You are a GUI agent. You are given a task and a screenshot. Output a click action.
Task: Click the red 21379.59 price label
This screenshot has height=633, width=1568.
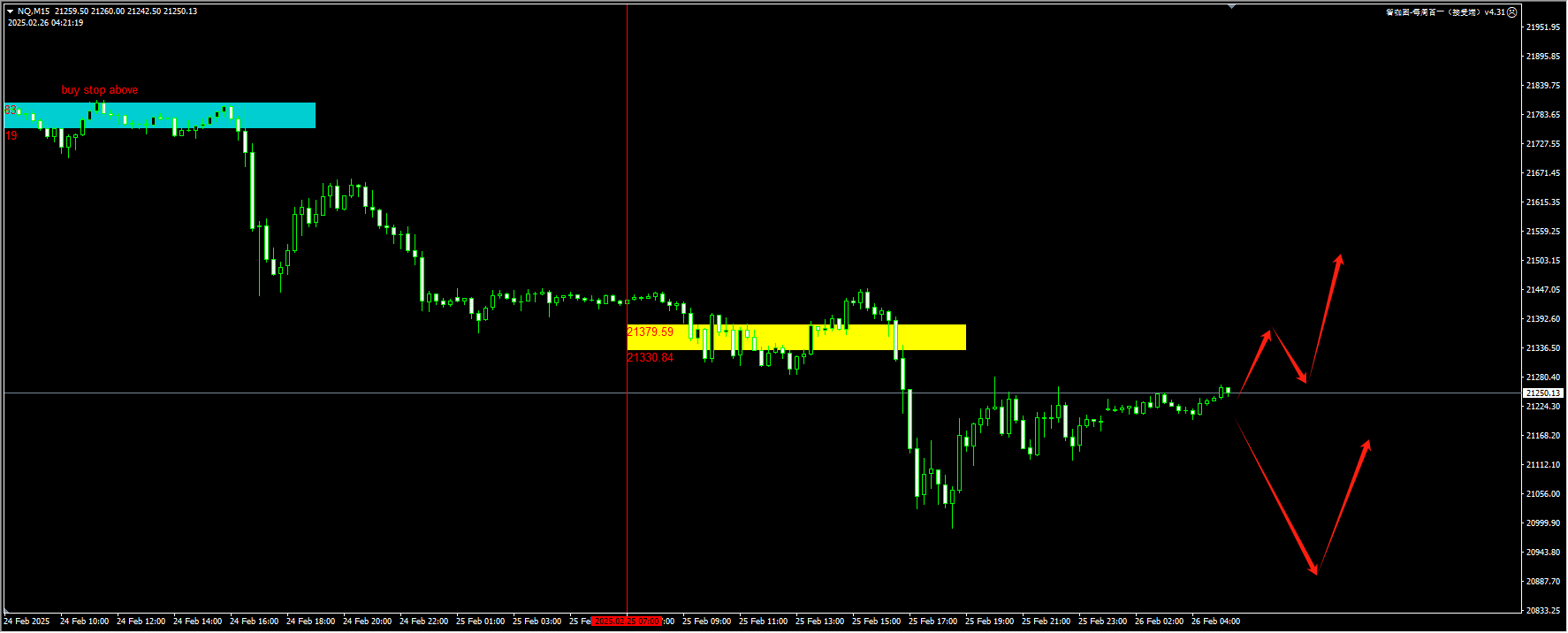(650, 332)
